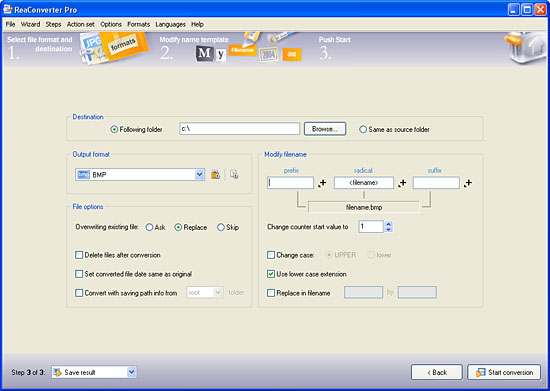Click the Back button

click(x=437, y=372)
